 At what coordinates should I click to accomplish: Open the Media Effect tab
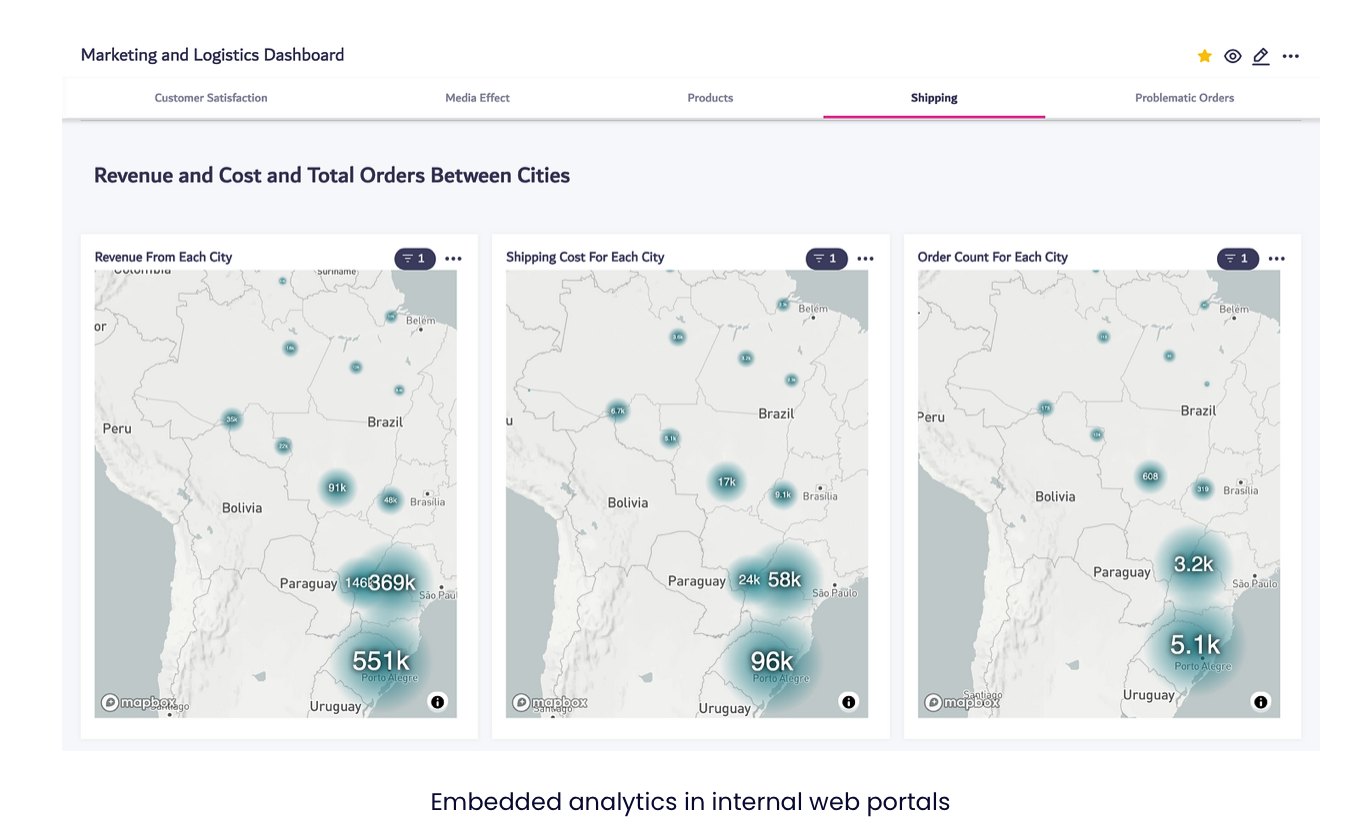pos(477,98)
